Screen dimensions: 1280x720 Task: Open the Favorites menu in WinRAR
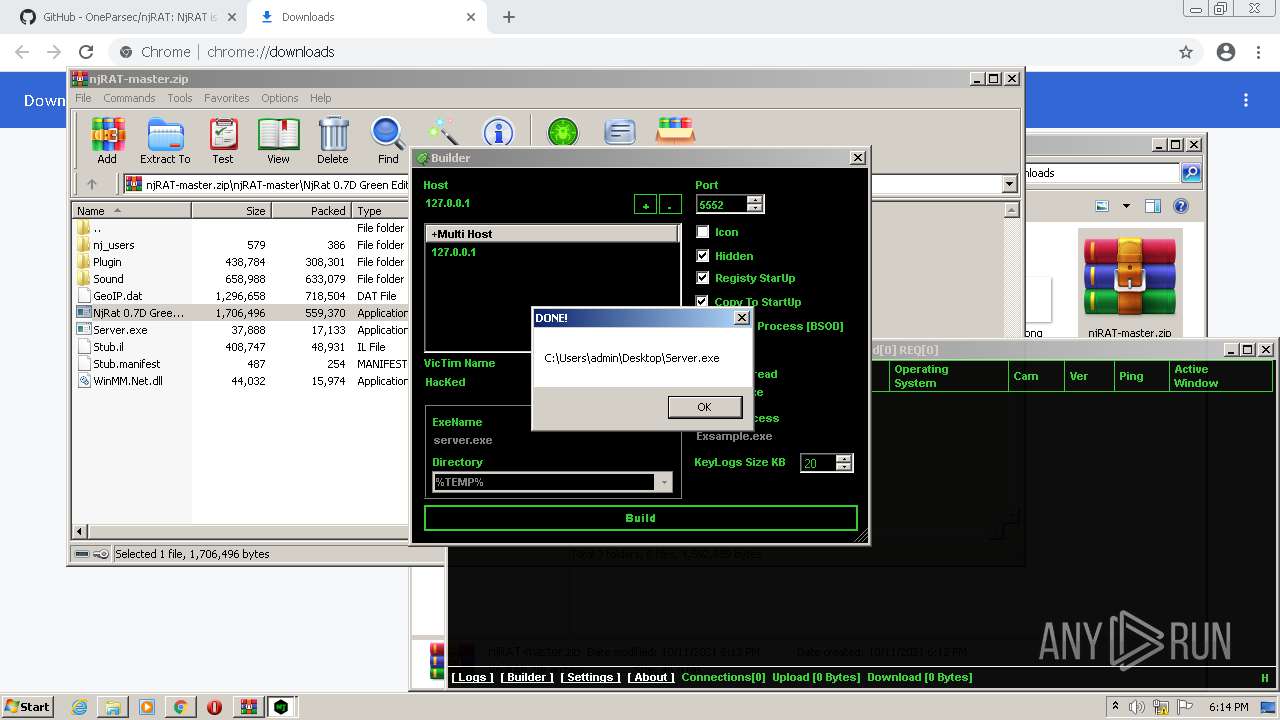[227, 98]
